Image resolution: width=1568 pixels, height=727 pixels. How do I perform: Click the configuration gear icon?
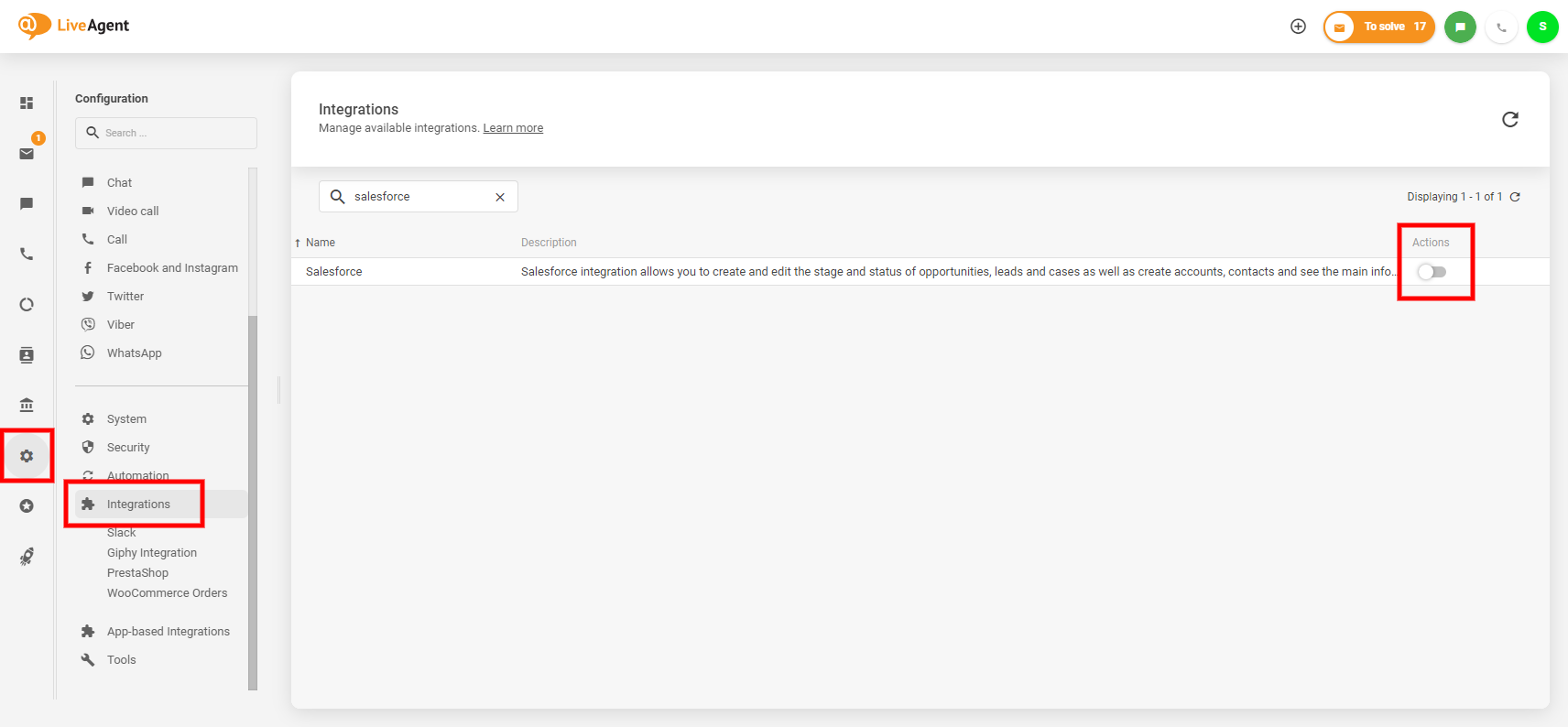27,456
